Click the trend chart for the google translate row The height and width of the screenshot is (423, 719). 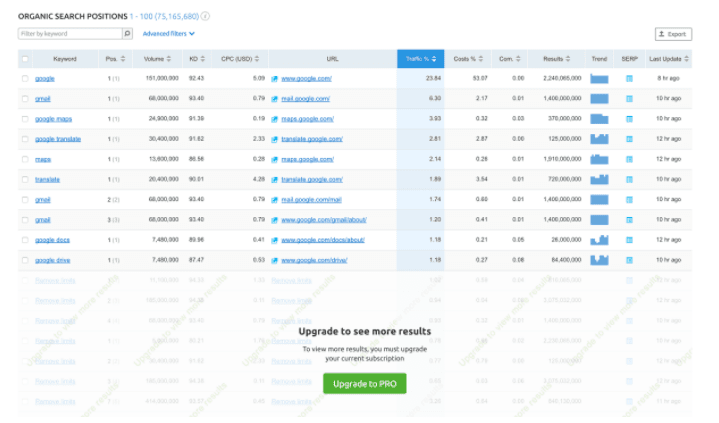pyautogui.click(x=599, y=139)
